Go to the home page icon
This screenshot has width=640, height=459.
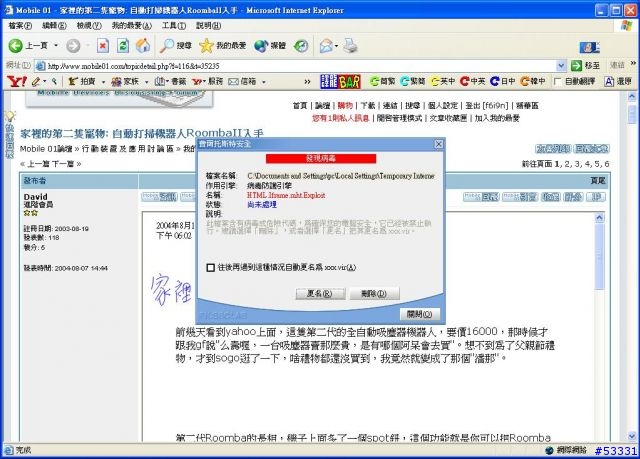coord(143,46)
